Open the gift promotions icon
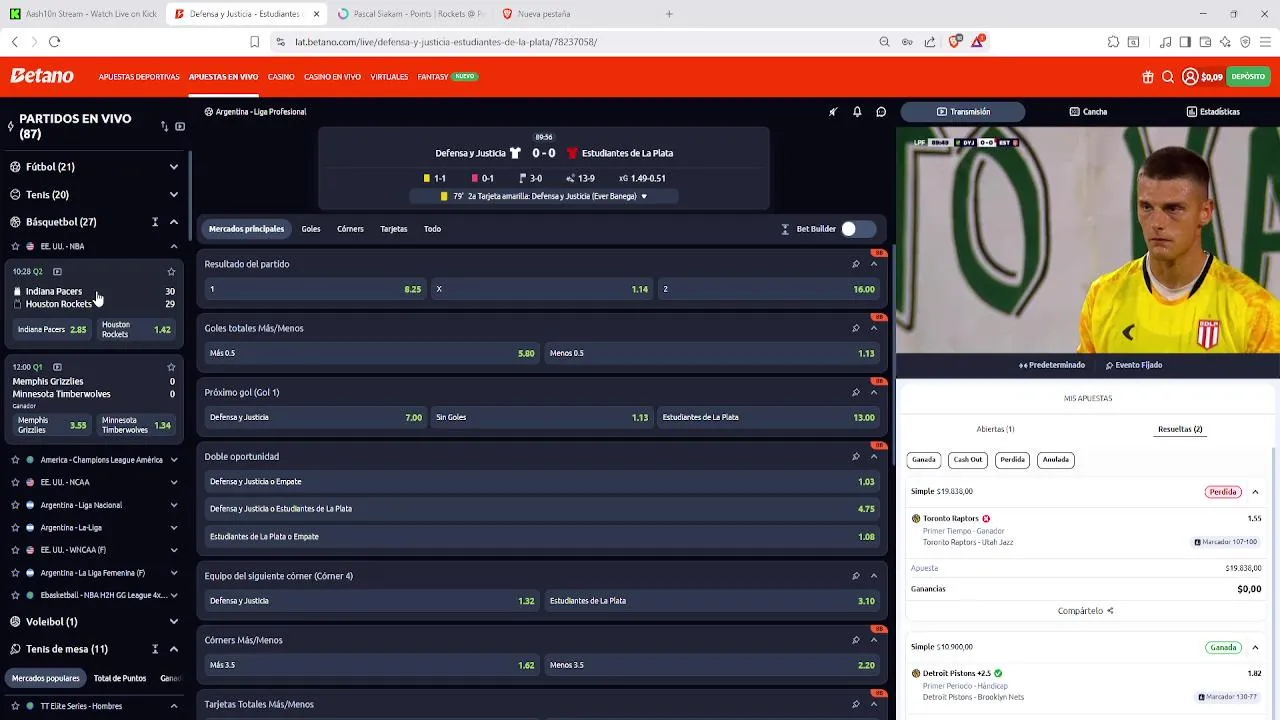1280x720 pixels. click(x=1148, y=77)
